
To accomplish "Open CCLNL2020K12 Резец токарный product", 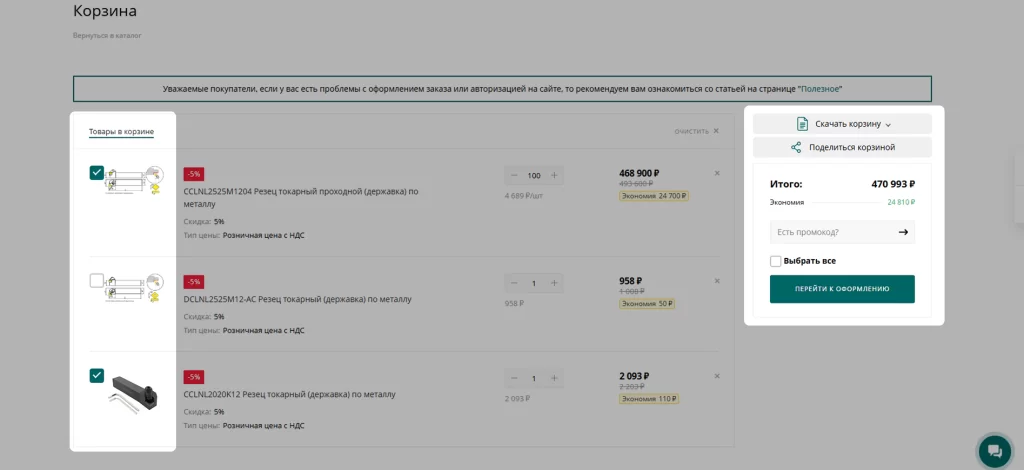I will point(290,394).
